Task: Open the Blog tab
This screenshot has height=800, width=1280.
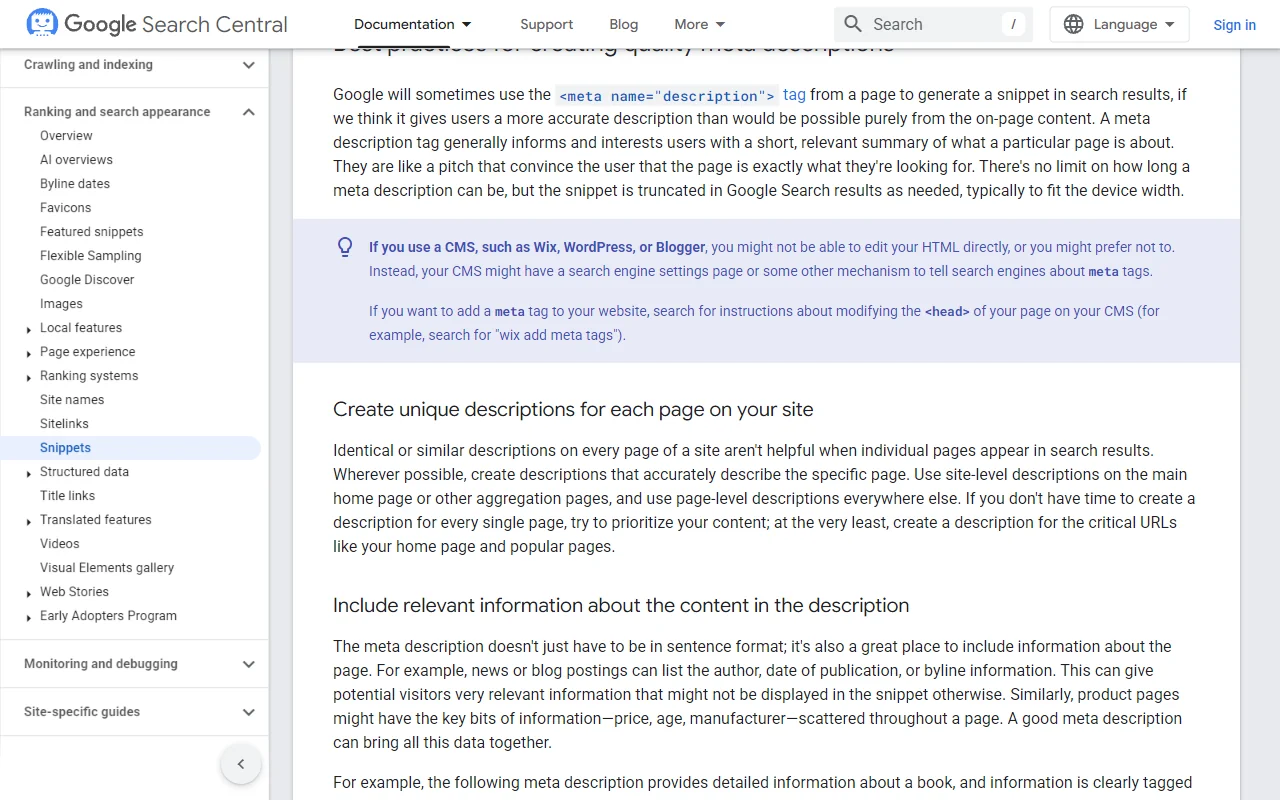Action: pos(624,24)
